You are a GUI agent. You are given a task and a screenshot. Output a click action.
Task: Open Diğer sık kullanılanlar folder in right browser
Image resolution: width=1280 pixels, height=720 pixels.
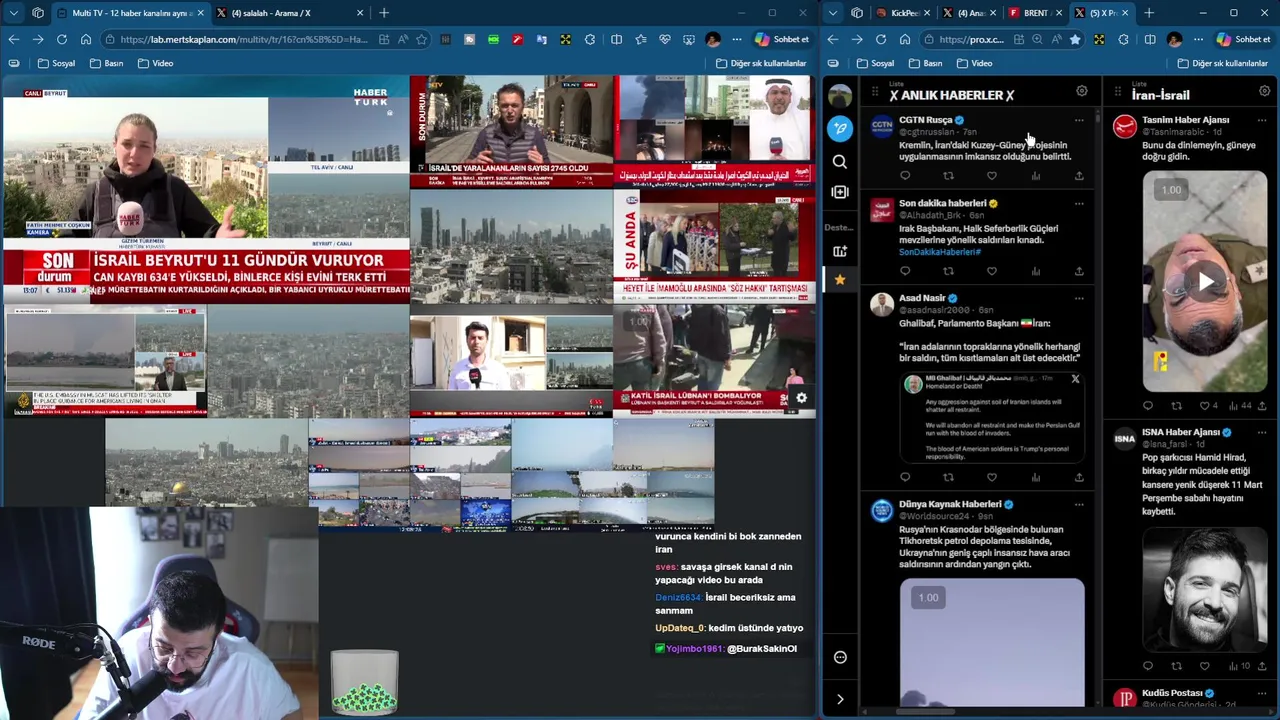1223,63
